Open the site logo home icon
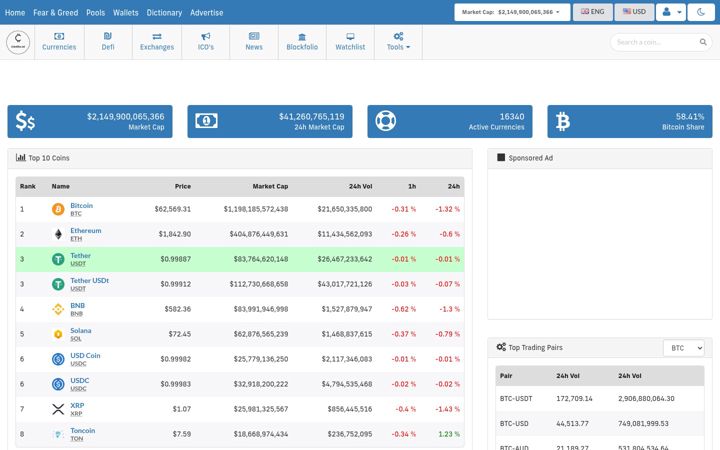This screenshot has width=720, height=450. (18, 42)
